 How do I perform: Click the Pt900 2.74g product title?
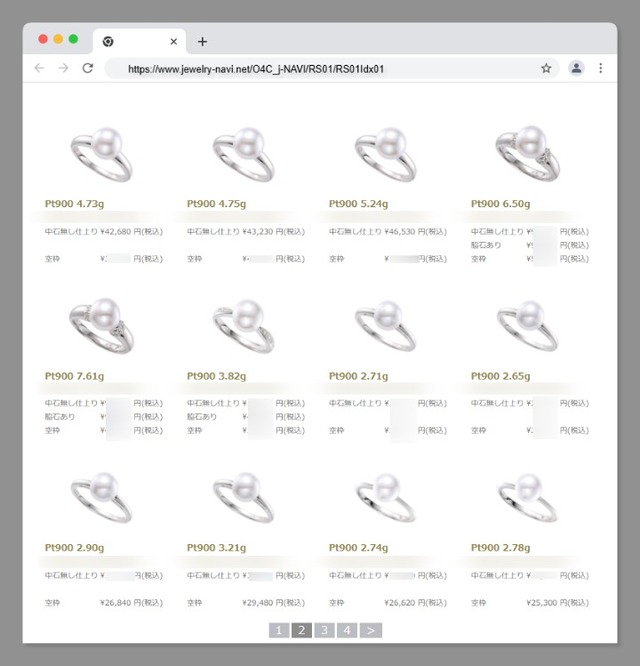pos(358,548)
